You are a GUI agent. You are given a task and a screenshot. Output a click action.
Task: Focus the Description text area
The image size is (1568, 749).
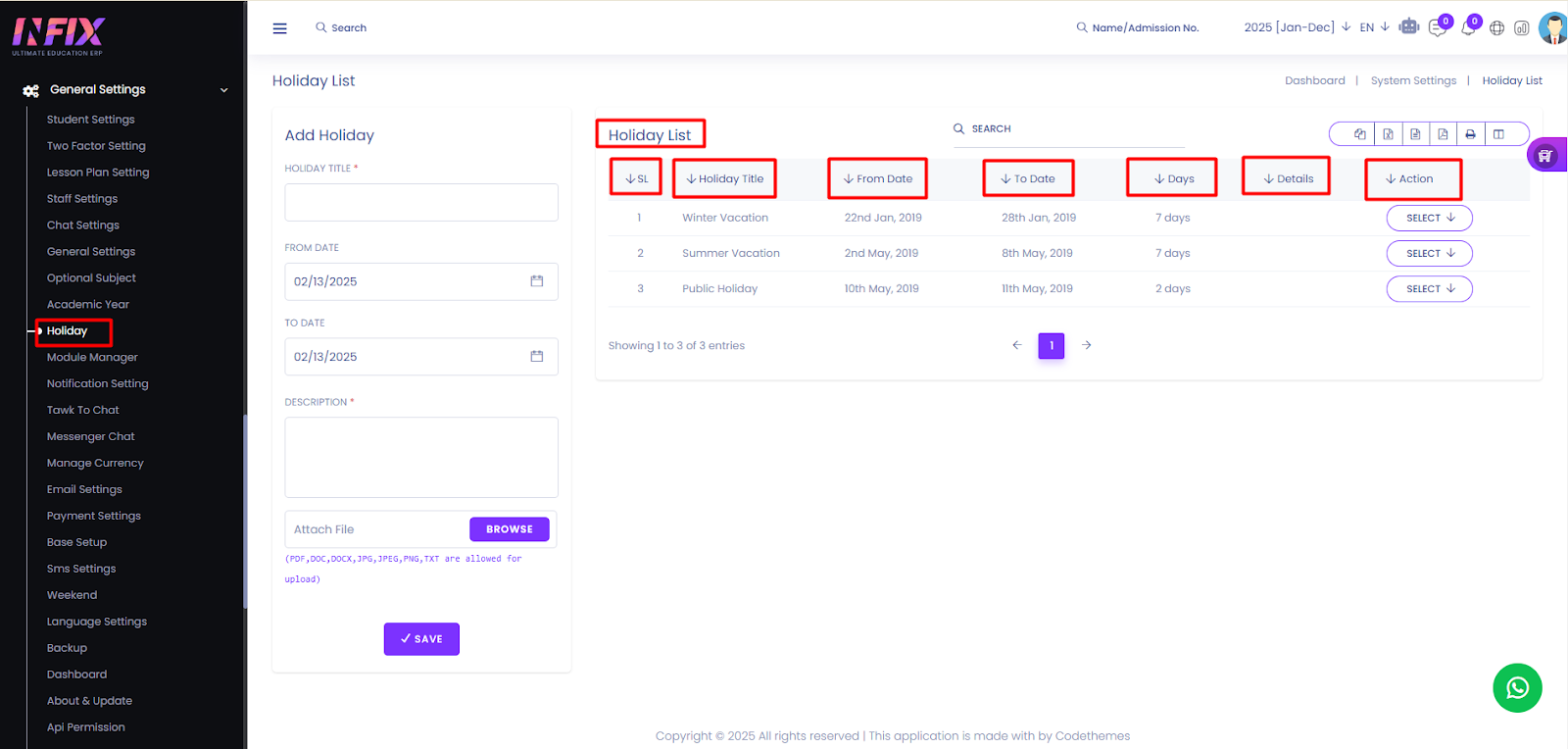pos(421,458)
